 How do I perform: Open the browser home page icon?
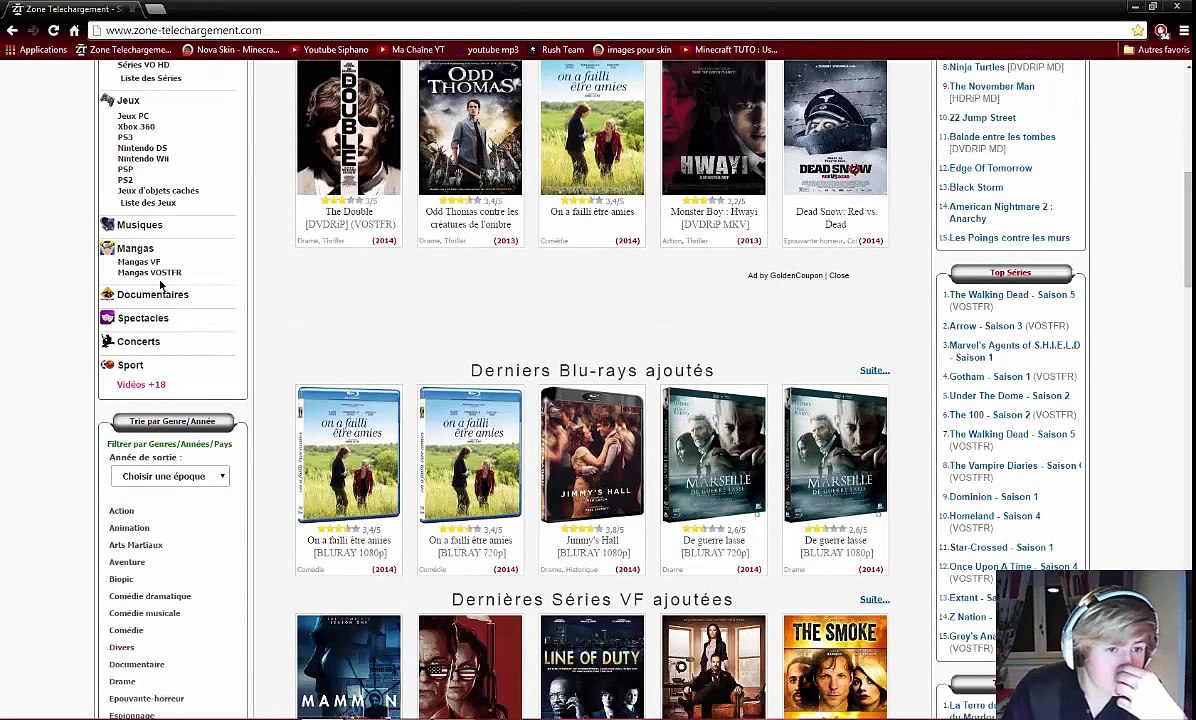click(74, 31)
